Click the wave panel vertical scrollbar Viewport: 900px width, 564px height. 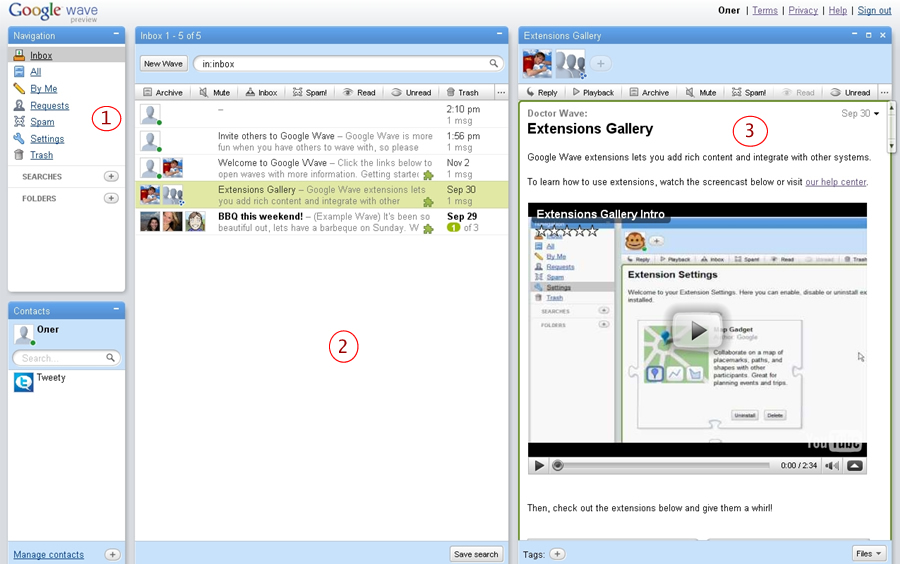tap(891, 127)
